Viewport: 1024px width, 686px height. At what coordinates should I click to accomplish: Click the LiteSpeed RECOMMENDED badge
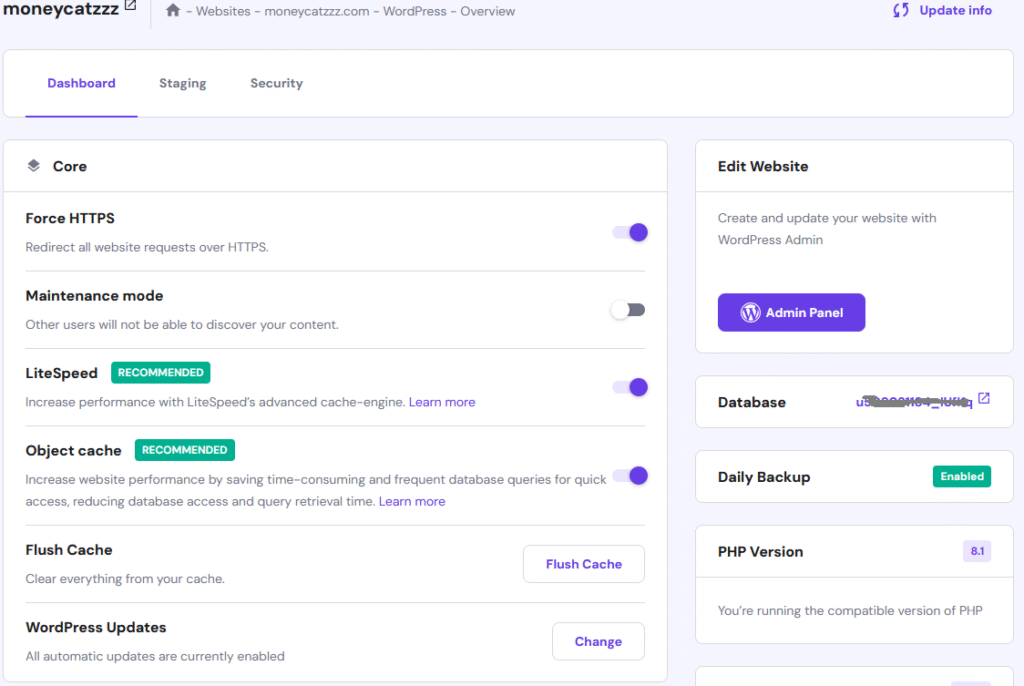tap(161, 372)
